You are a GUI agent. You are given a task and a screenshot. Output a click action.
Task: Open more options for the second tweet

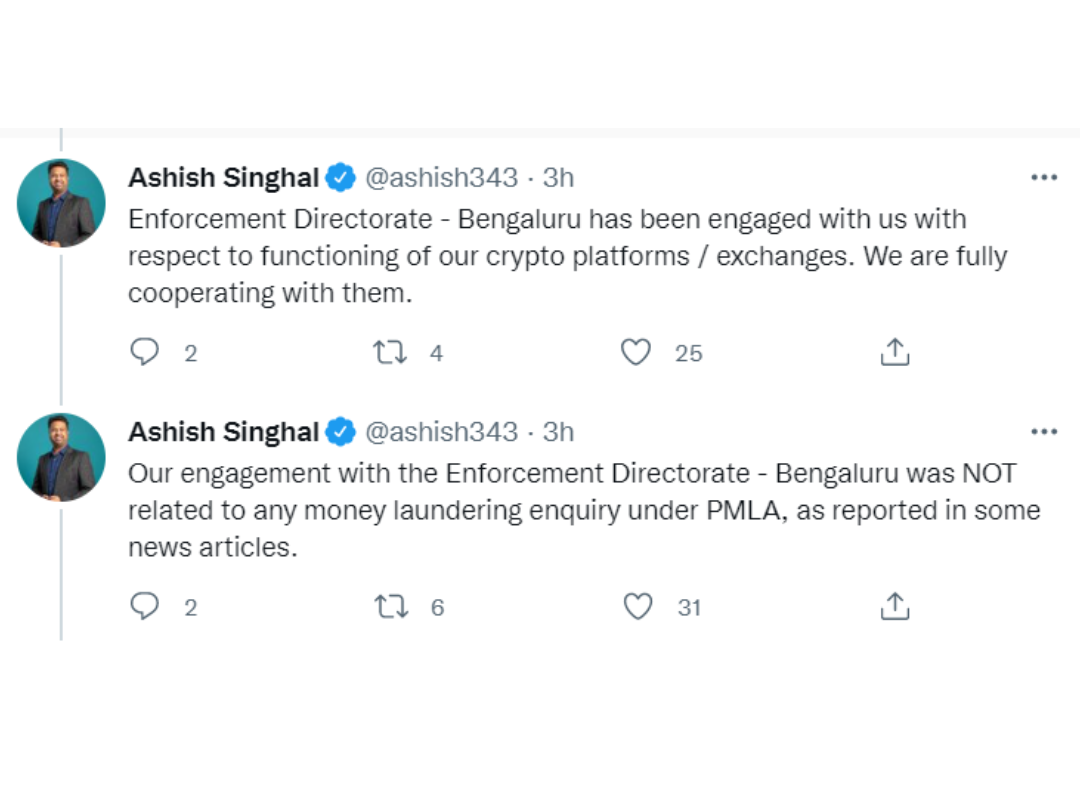[x=1043, y=432]
